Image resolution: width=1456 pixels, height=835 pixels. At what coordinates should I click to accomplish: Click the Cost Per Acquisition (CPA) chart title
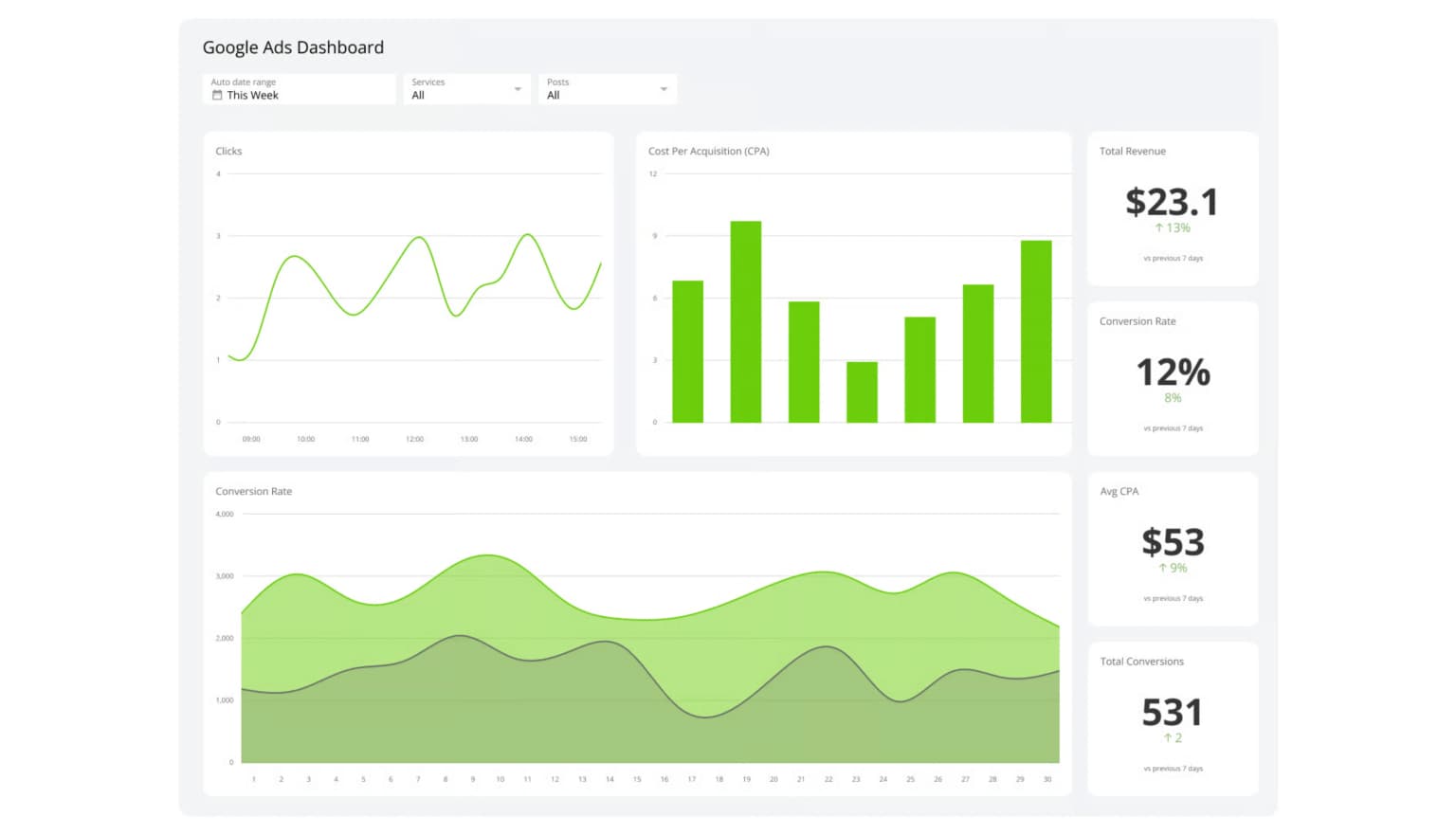(x=708, y=152)
